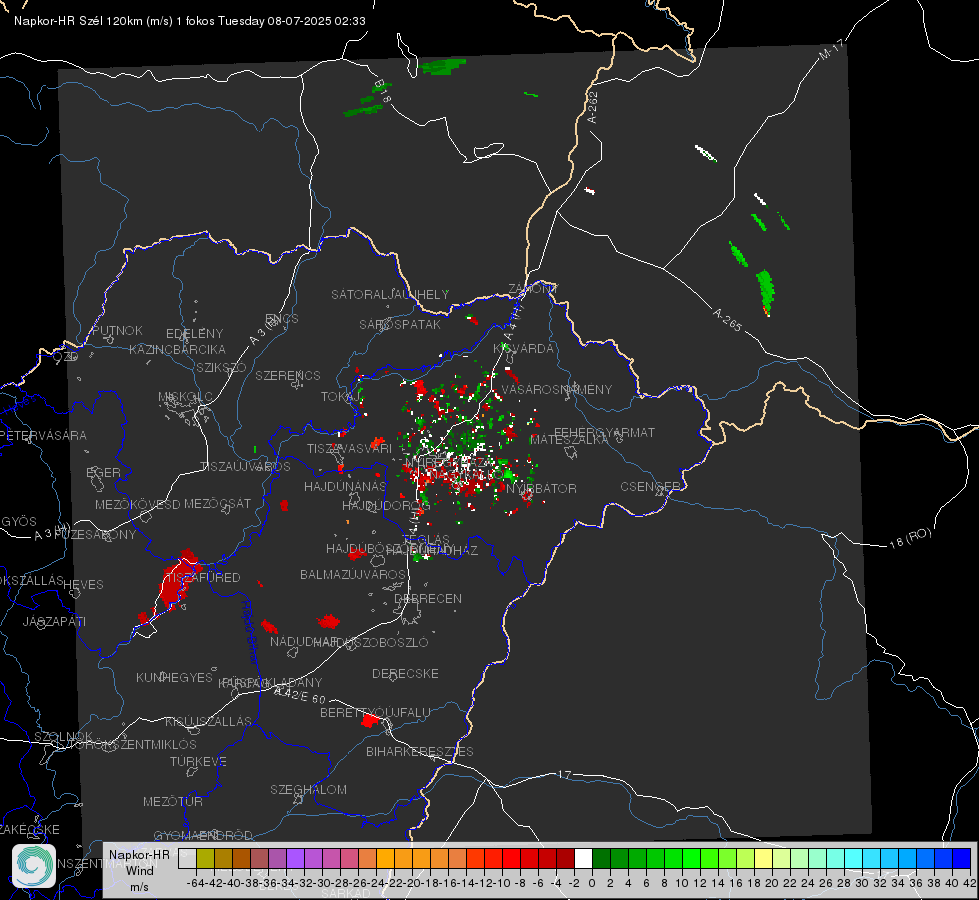The height and width of the screenshot is (900, 979).
Task: Select the KISÚJSZÁLLÁS label
Action: coord(208,722)
